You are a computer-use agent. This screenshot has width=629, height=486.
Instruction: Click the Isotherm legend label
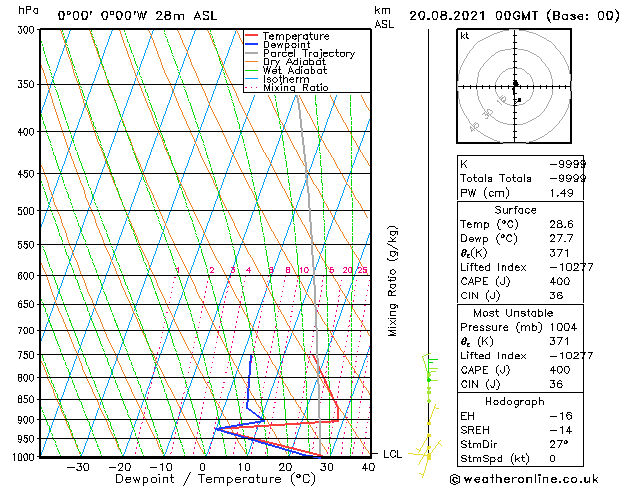coord(286,79)
